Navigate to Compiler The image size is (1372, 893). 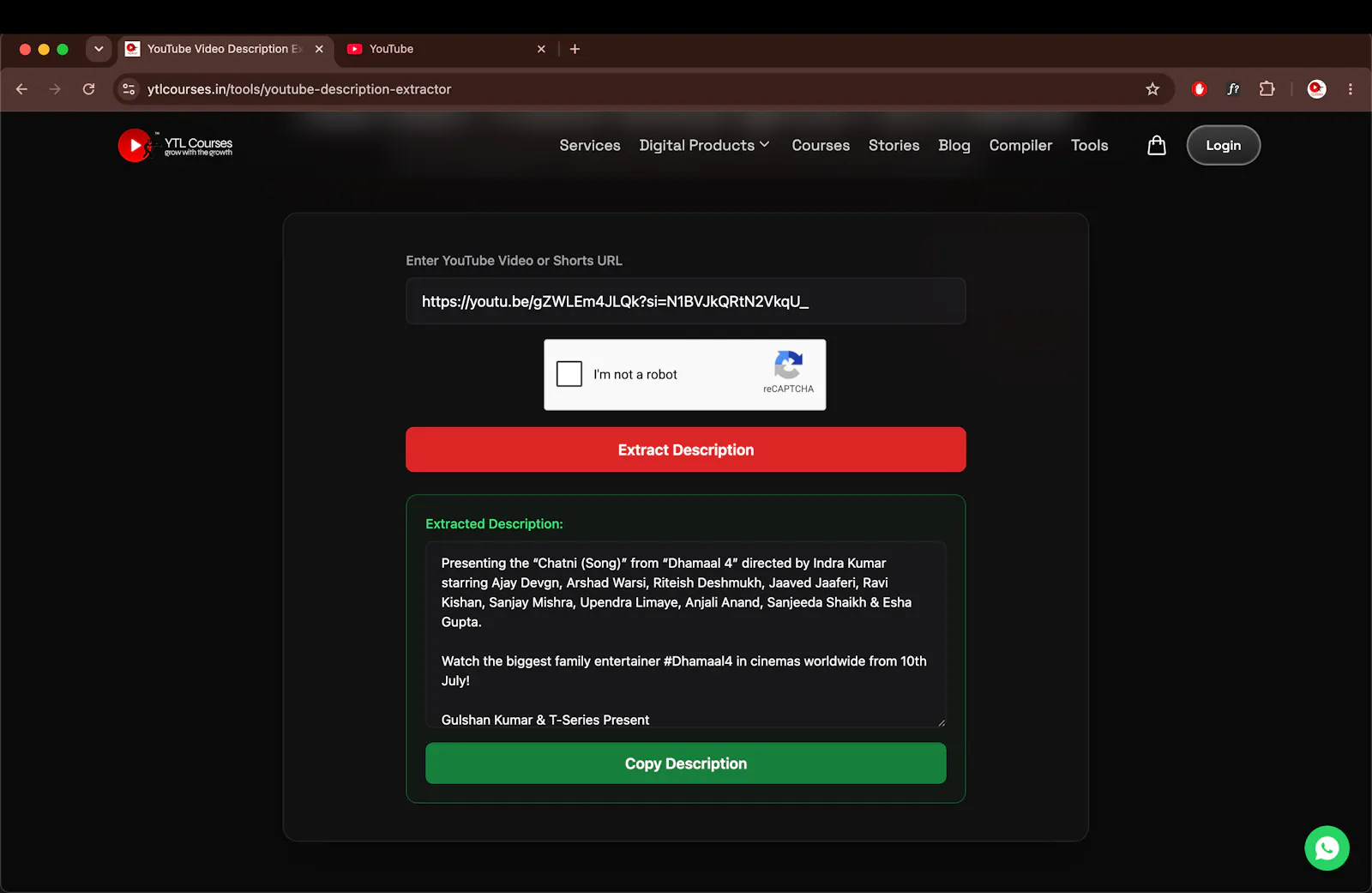[1020, 145]
